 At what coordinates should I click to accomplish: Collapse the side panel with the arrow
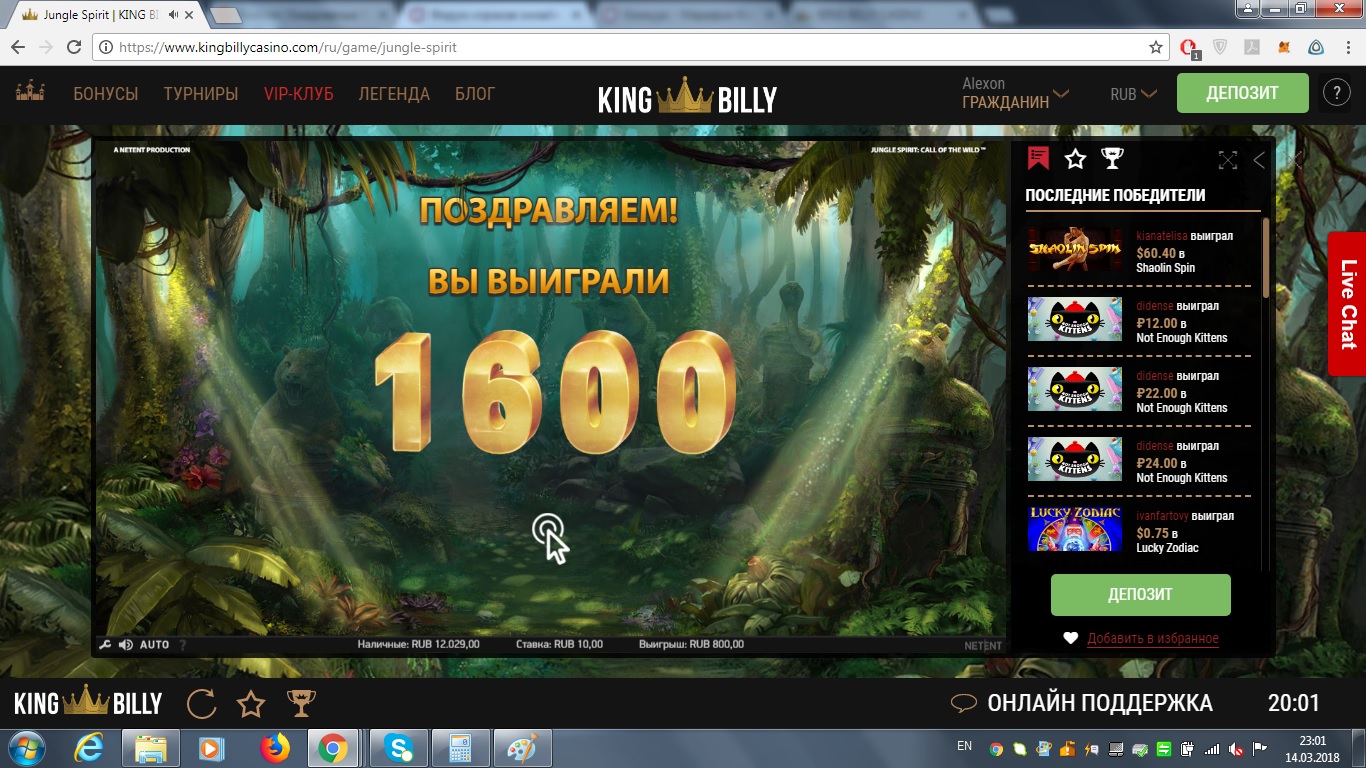coord(1259,160)
